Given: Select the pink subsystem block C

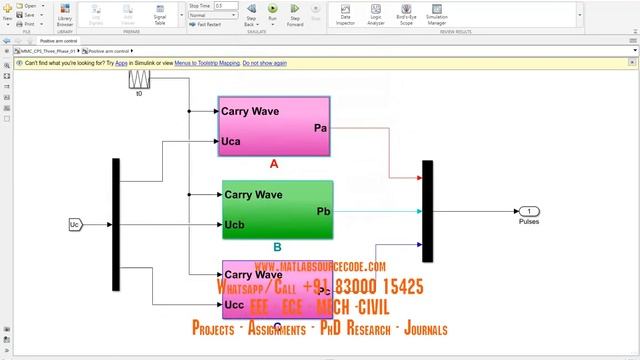Looking at the screenshot, I should point(278,290).
